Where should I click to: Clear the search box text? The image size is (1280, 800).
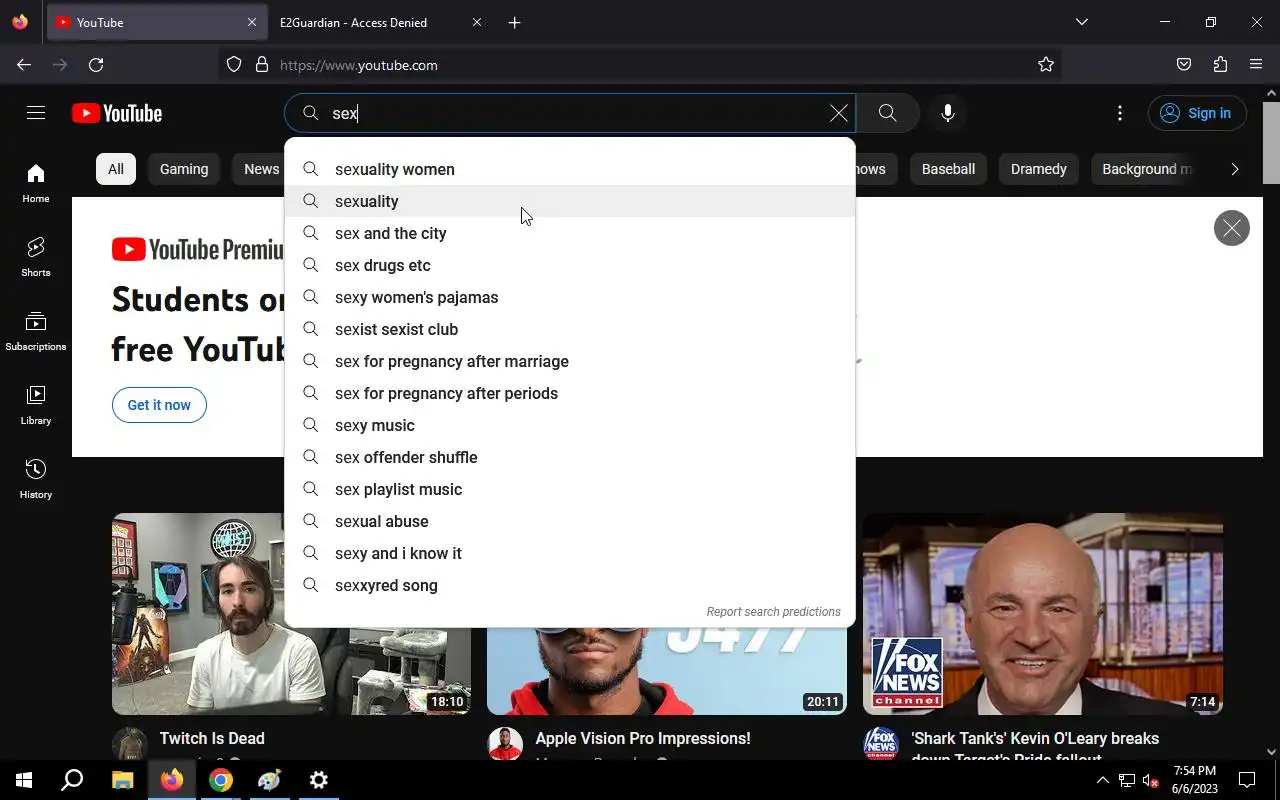tap(839, 113)
